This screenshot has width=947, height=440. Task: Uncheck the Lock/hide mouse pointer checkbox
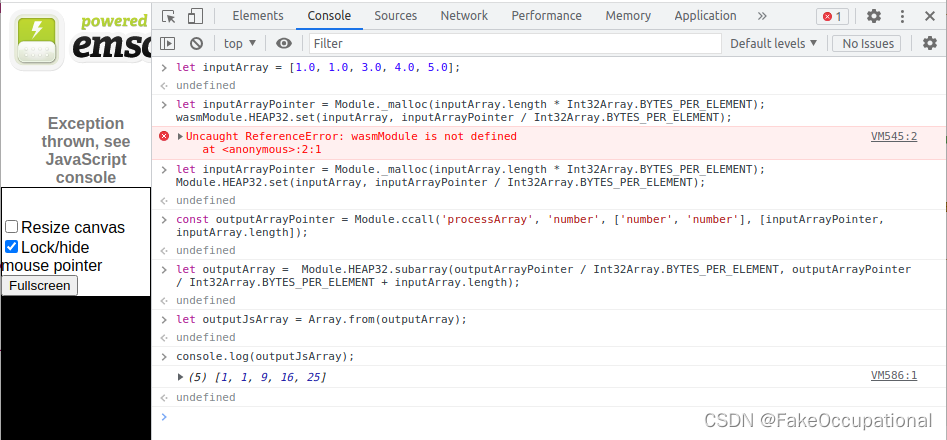click(x=11, y=246)
